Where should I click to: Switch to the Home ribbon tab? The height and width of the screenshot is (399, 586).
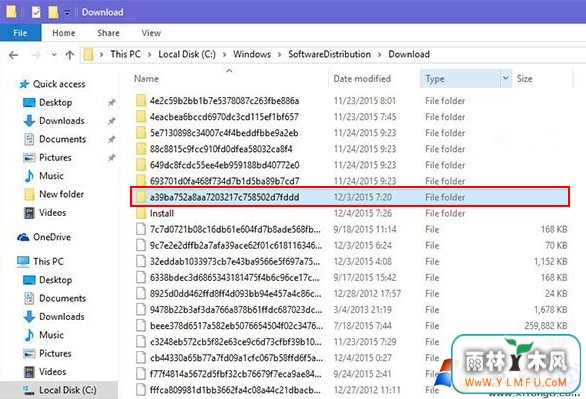point(64,33)
